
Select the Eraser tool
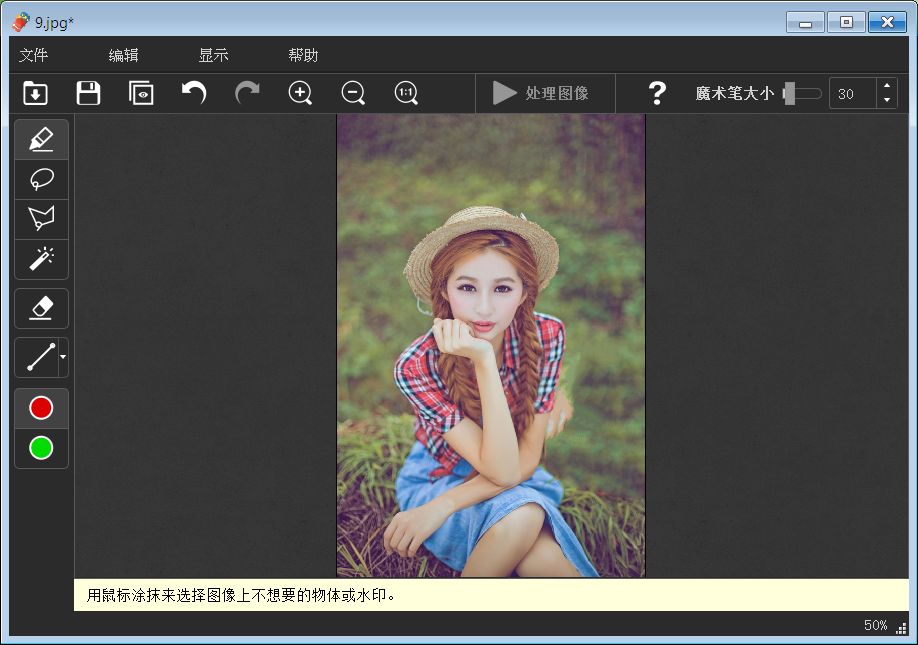(x=41, y=309)
